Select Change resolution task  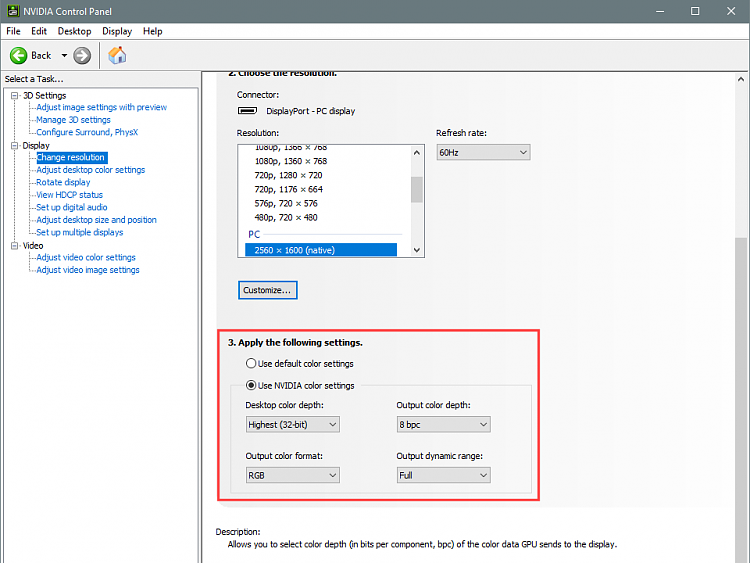click(x=71, y=157)
